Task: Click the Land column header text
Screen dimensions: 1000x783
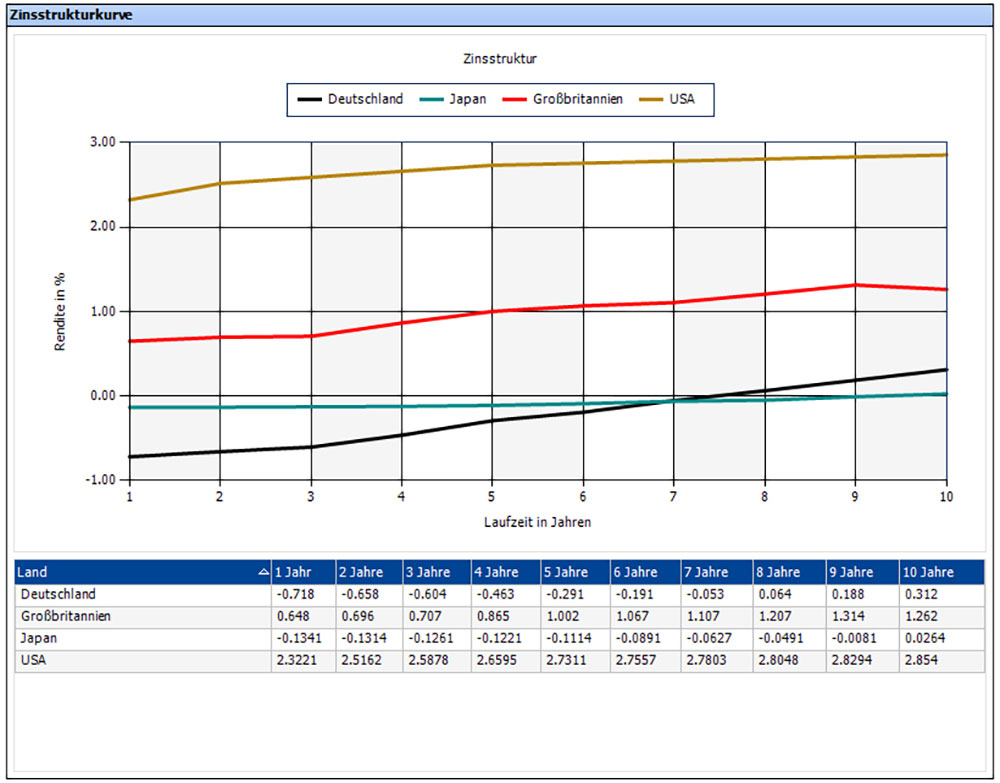Action: tap(33, 573)
